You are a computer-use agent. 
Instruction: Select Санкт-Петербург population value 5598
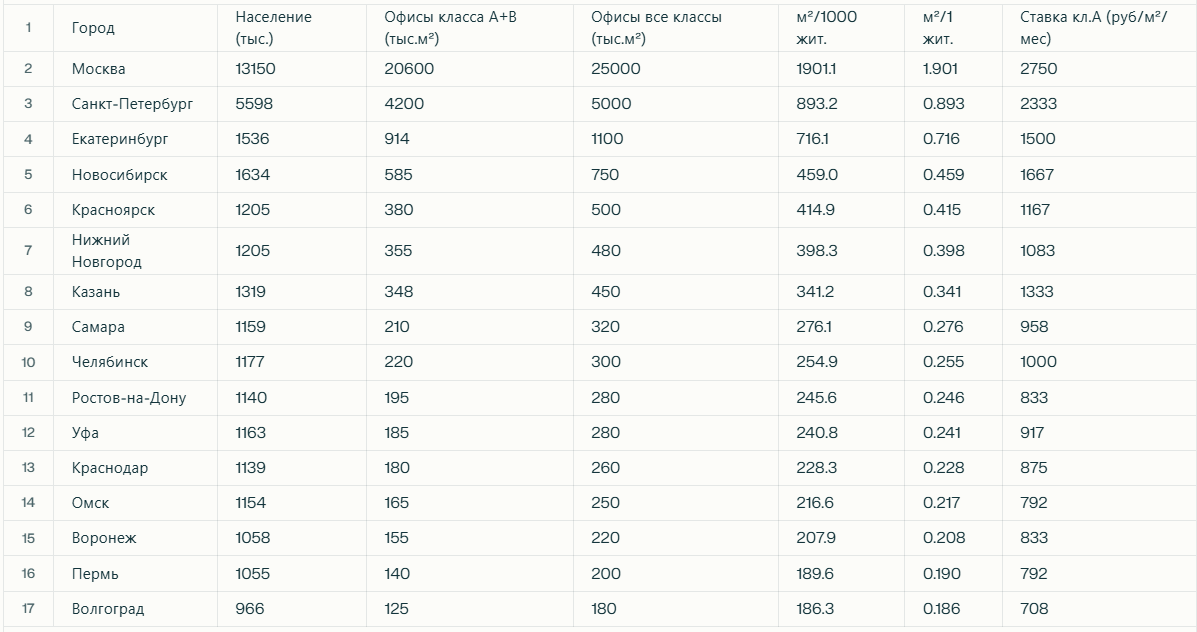click(x=292, y=104)
